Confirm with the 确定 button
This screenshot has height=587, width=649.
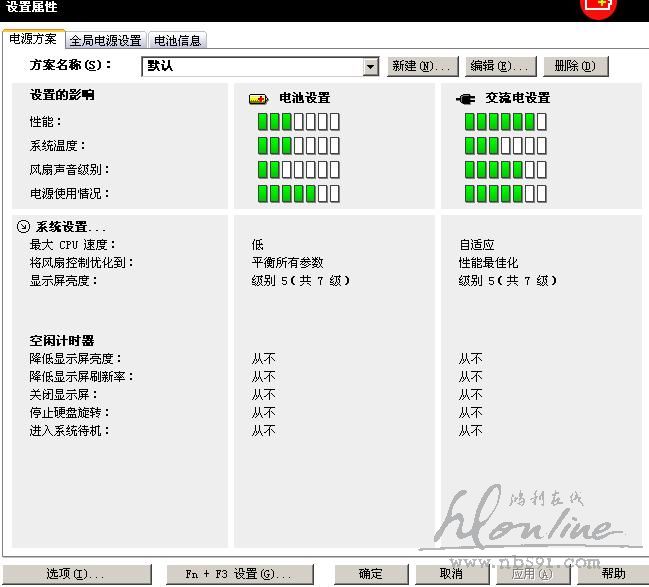coord(370,574)
